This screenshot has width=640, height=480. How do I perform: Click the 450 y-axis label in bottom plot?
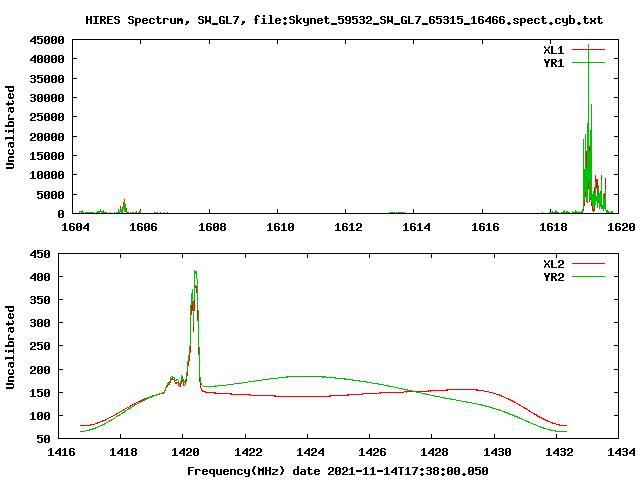tap(40, 254)
